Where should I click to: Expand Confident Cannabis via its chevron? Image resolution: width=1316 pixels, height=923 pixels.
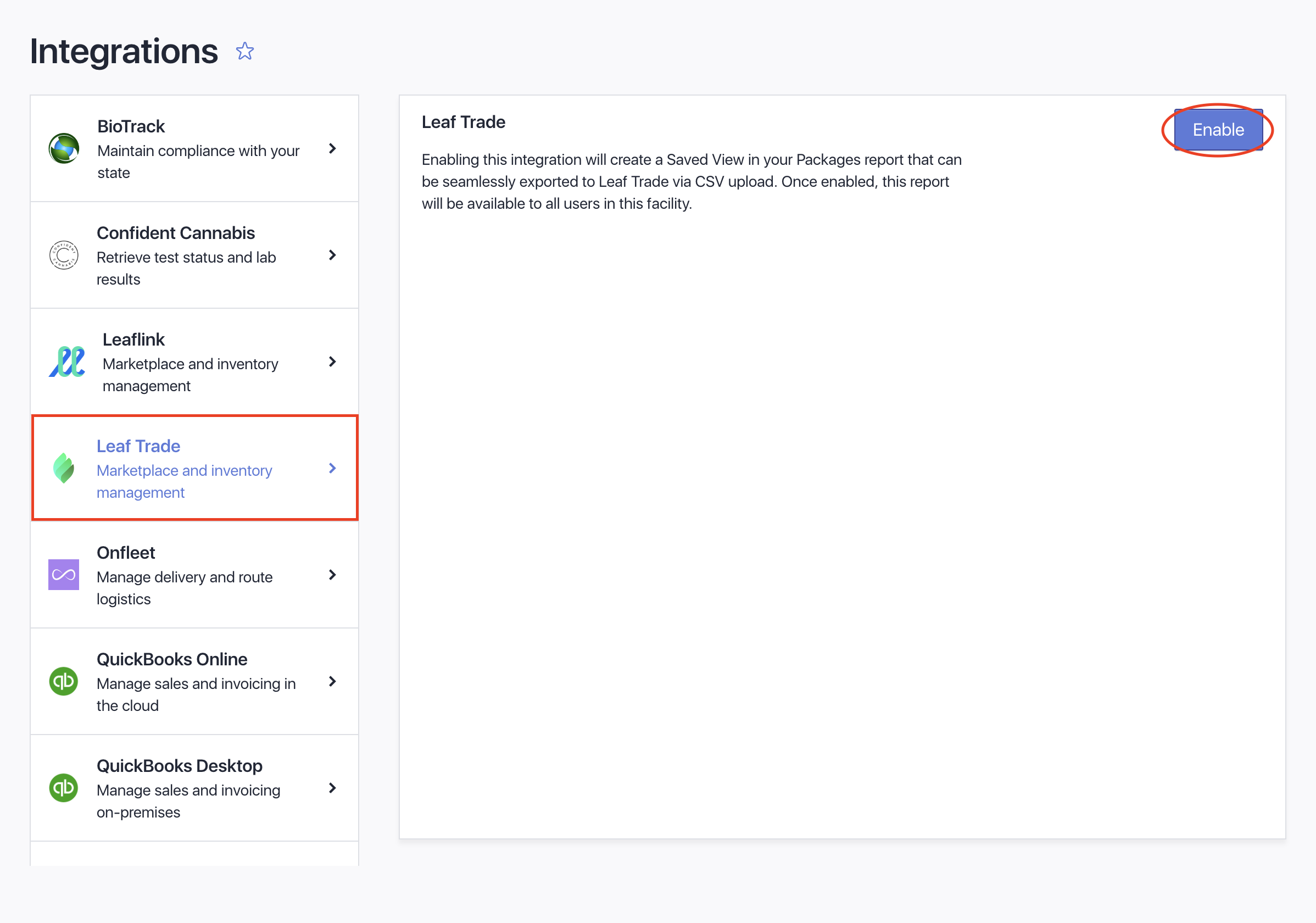[332, 255]
